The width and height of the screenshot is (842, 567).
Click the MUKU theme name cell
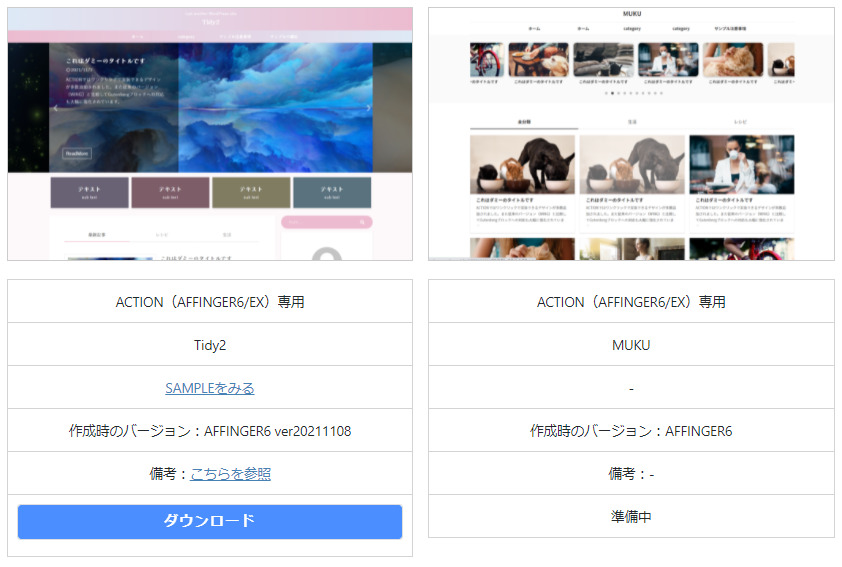coord(631,345)
